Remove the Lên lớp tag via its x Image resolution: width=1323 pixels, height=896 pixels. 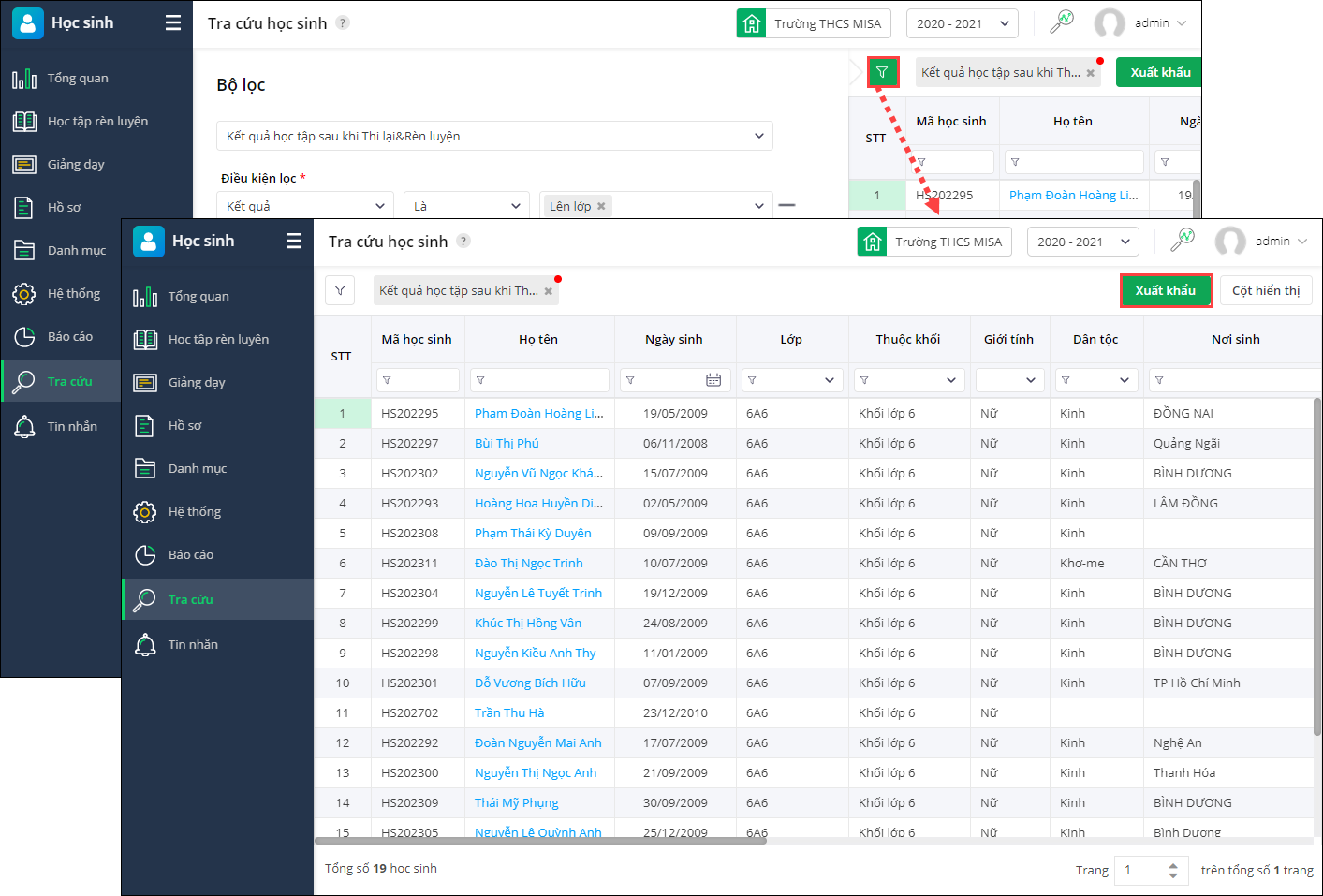click(x=601, y=206)
